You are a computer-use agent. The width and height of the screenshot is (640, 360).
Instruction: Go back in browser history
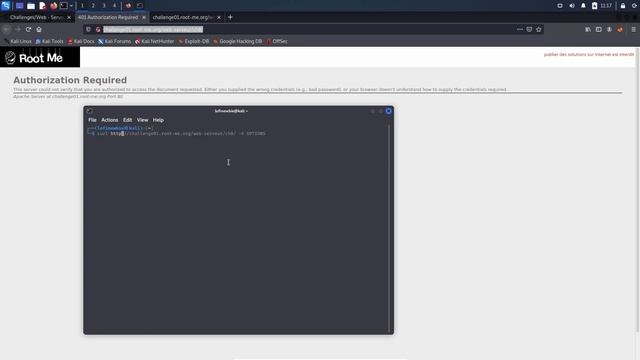pos(6,29)
